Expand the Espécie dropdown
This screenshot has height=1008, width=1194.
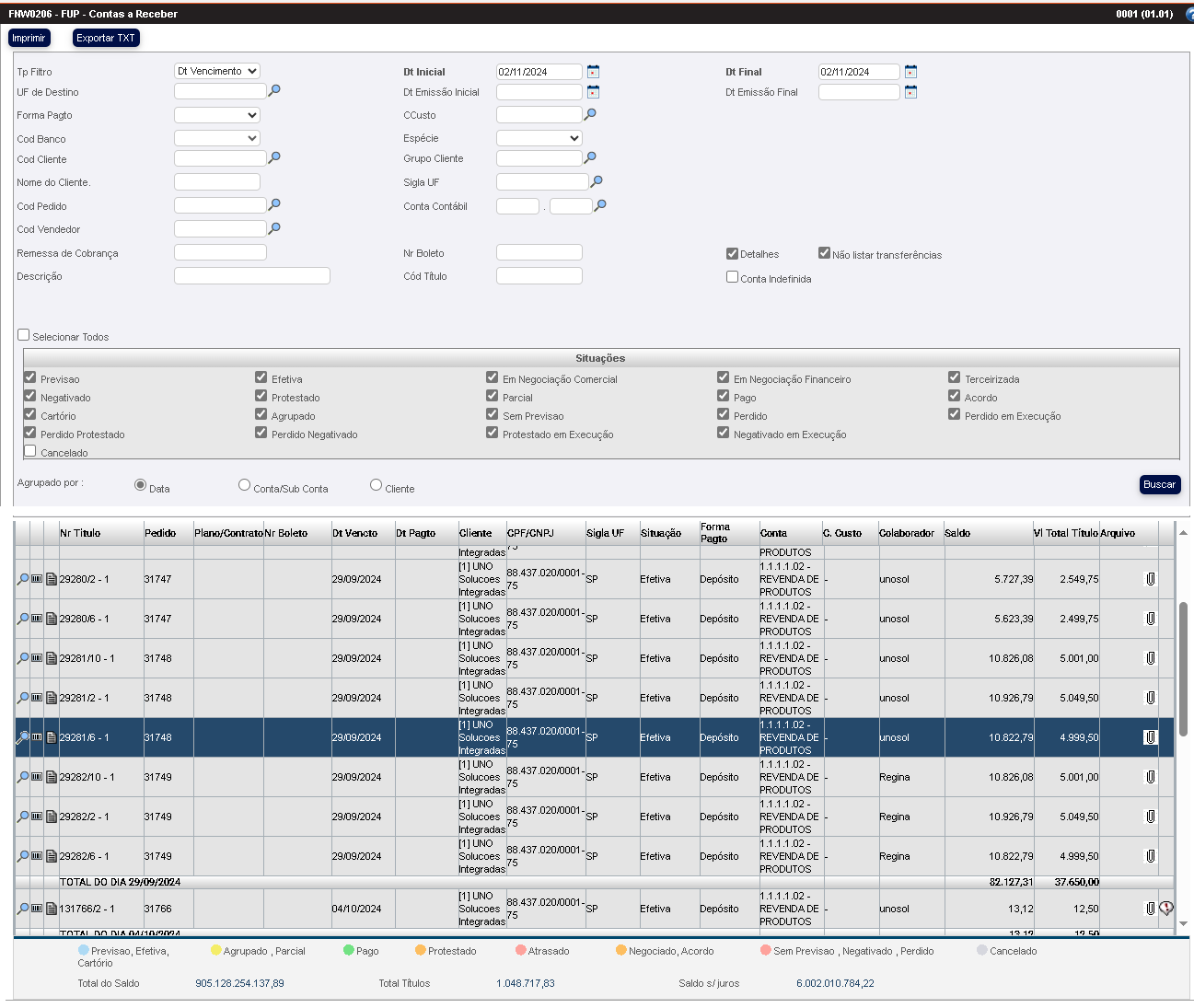tap(539, 138)
